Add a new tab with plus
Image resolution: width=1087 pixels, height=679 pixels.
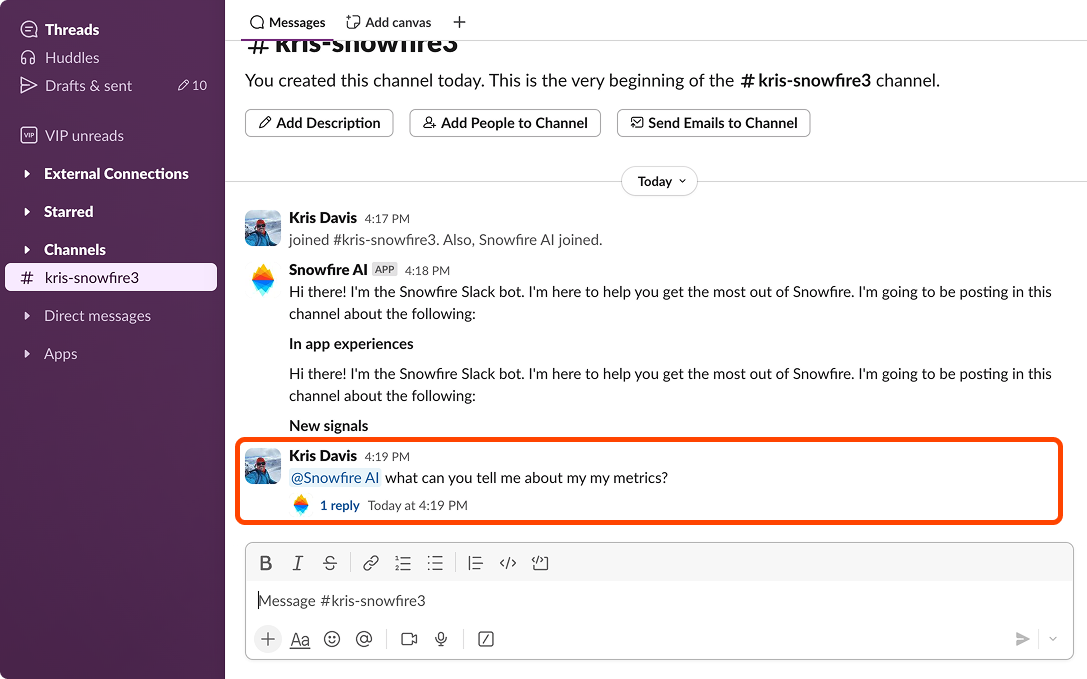[459, 22]
